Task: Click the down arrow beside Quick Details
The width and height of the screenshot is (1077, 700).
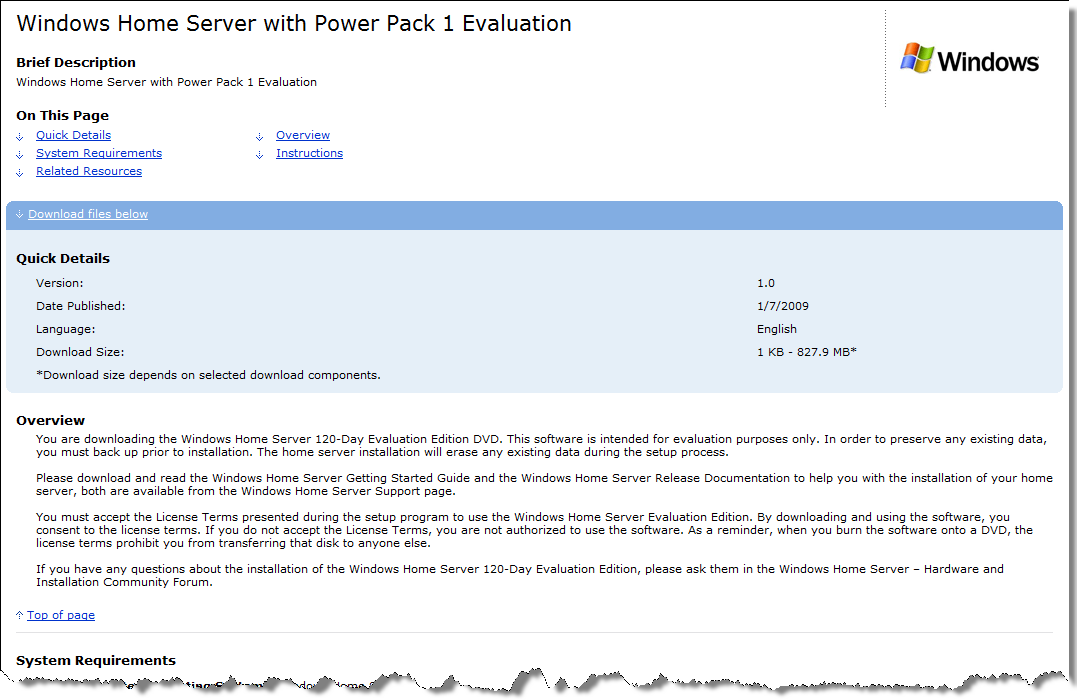Action: 20,137
